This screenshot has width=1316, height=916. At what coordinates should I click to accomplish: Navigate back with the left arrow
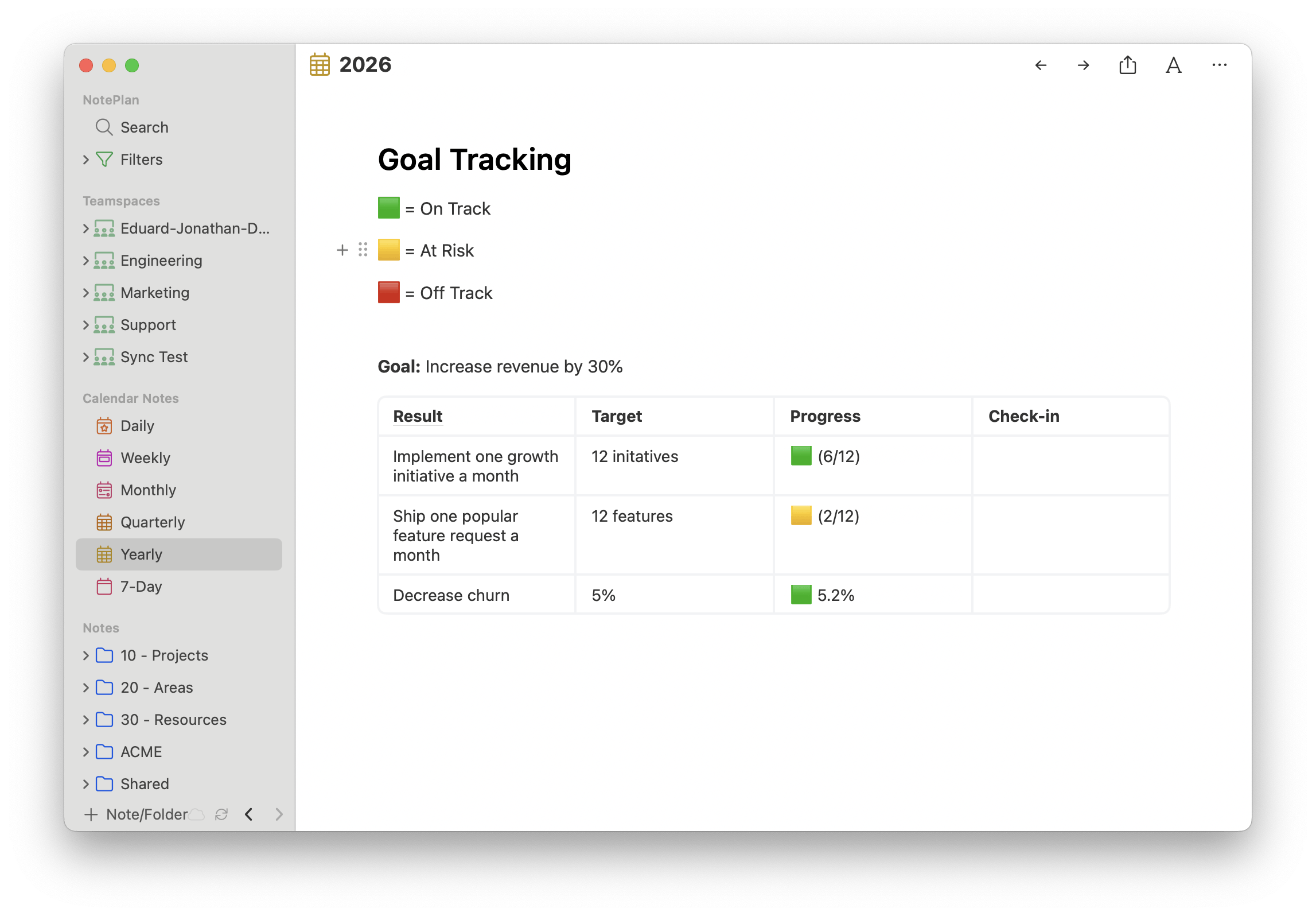point(1041,65)
